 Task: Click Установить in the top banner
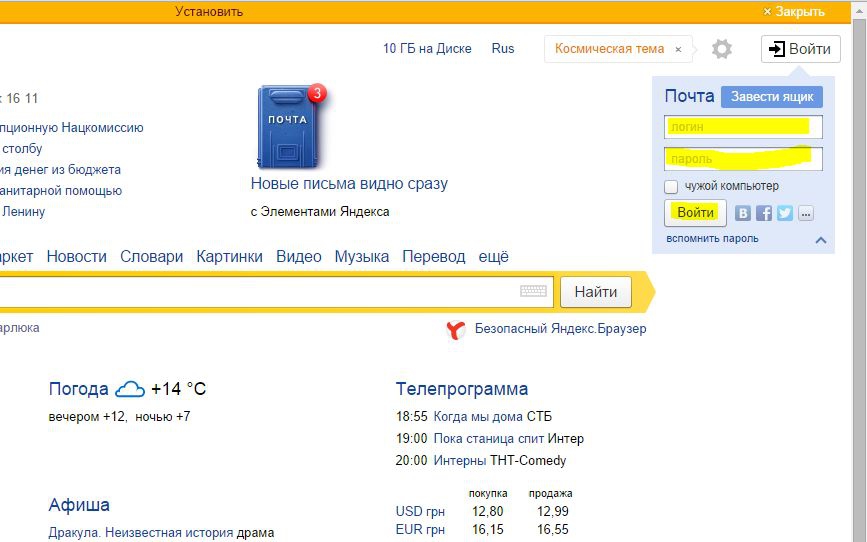coord(209,12)
